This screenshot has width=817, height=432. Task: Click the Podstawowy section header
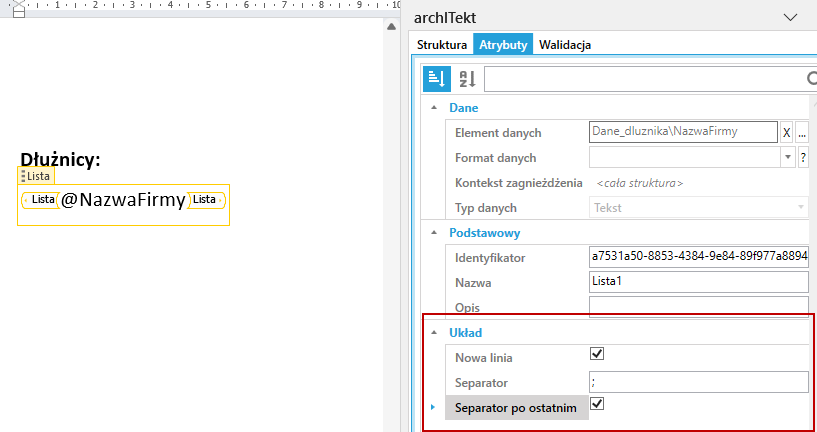pos(485,233)
